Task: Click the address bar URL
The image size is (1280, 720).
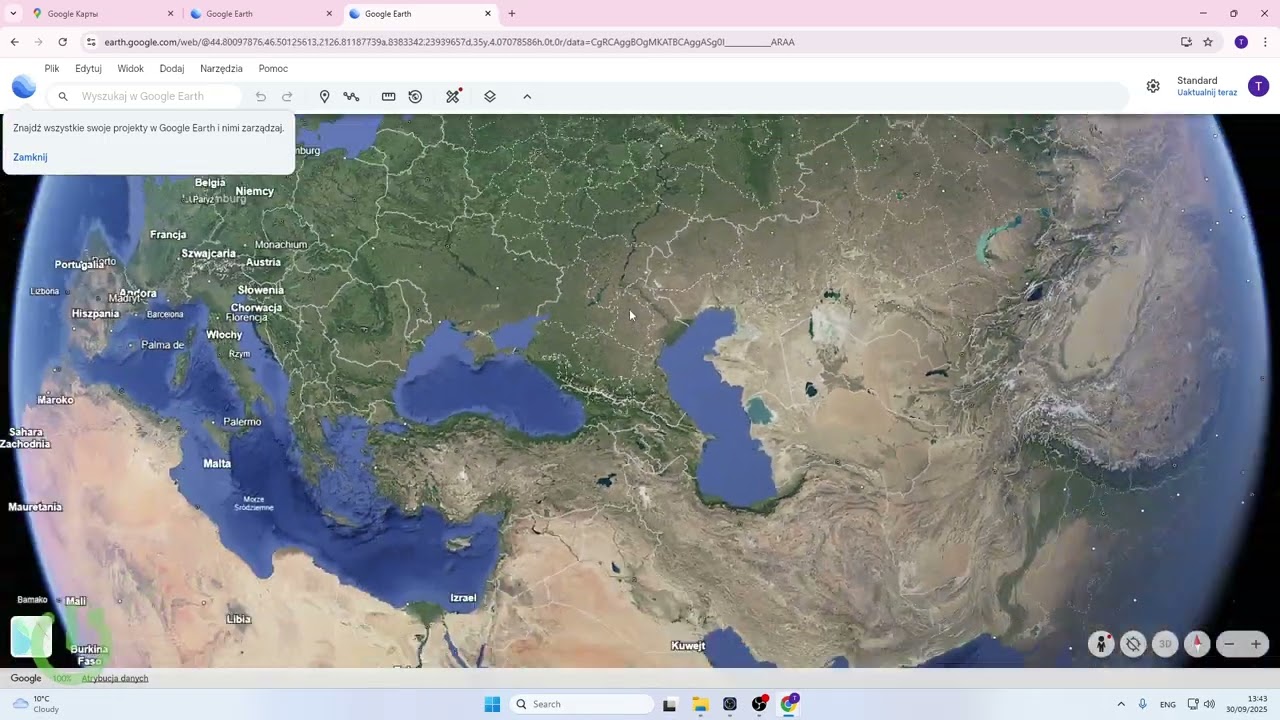Action: click(449, 42)
